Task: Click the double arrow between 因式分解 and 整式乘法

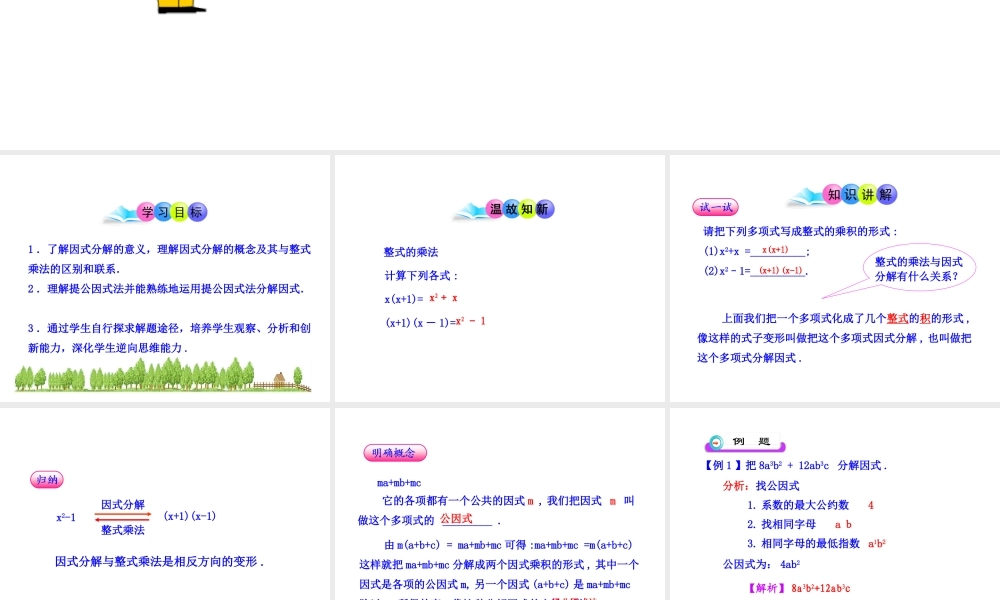Action: pyautogui.click(x=120, y=518)
